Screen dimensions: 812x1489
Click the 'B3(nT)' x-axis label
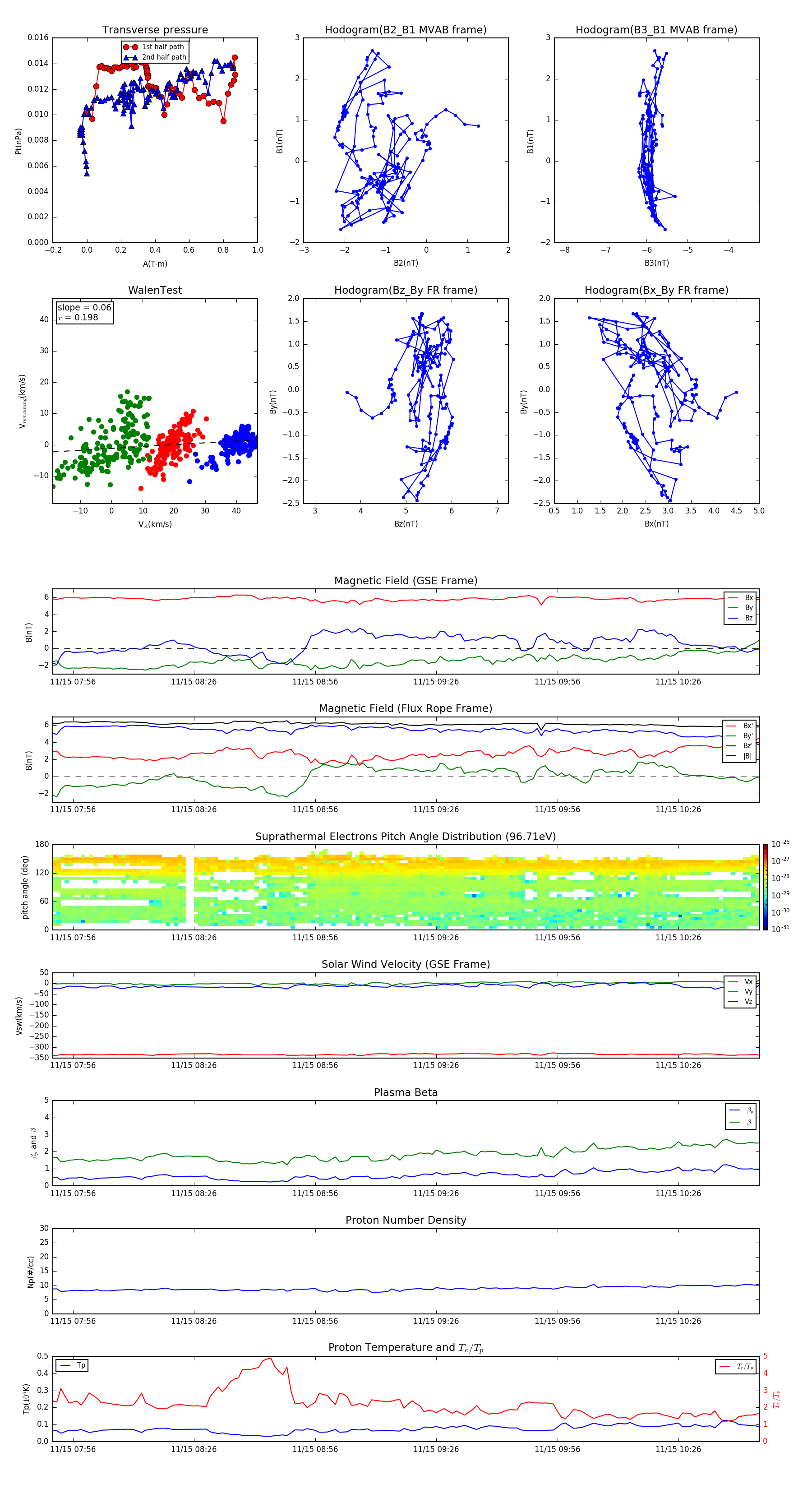click(656, 263)
